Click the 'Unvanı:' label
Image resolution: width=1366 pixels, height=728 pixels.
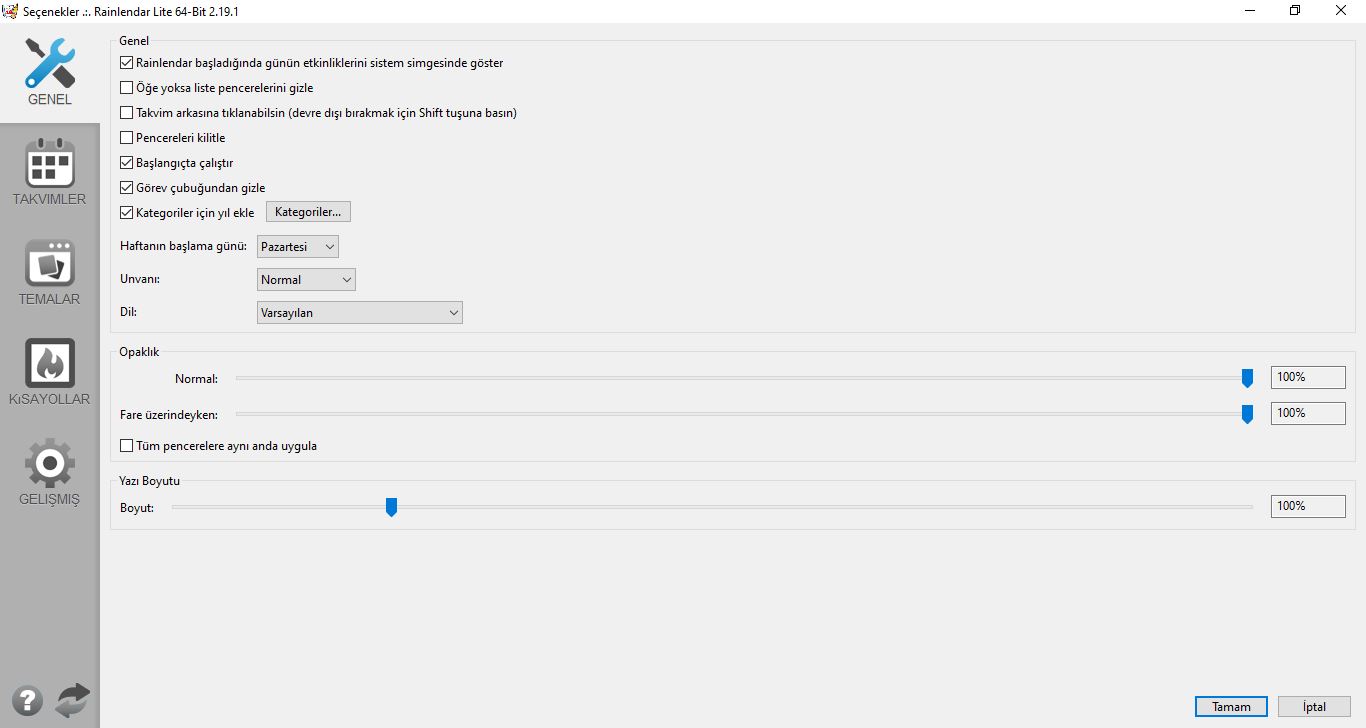[140, 279]
